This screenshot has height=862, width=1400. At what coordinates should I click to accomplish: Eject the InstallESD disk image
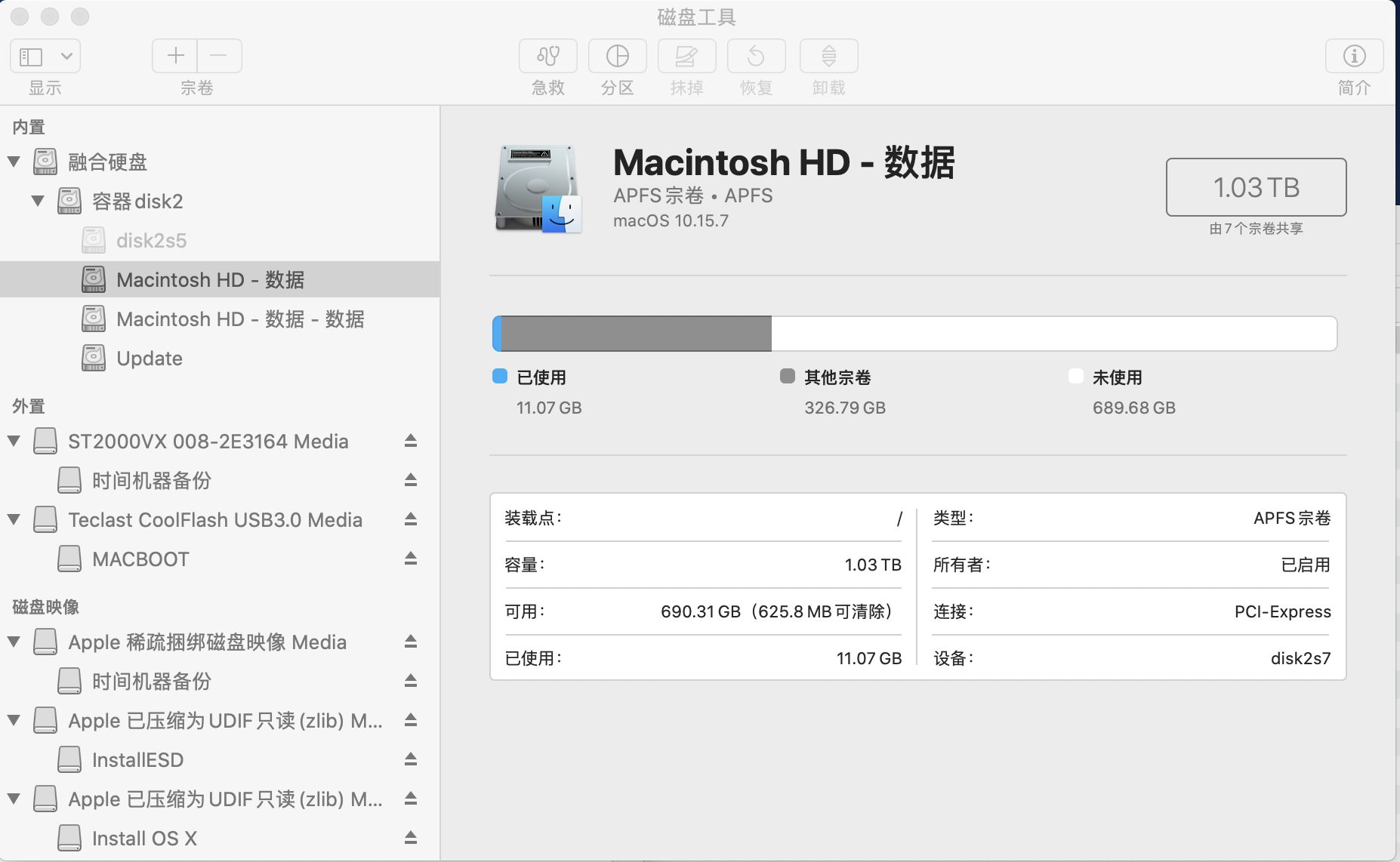point(411,759)
